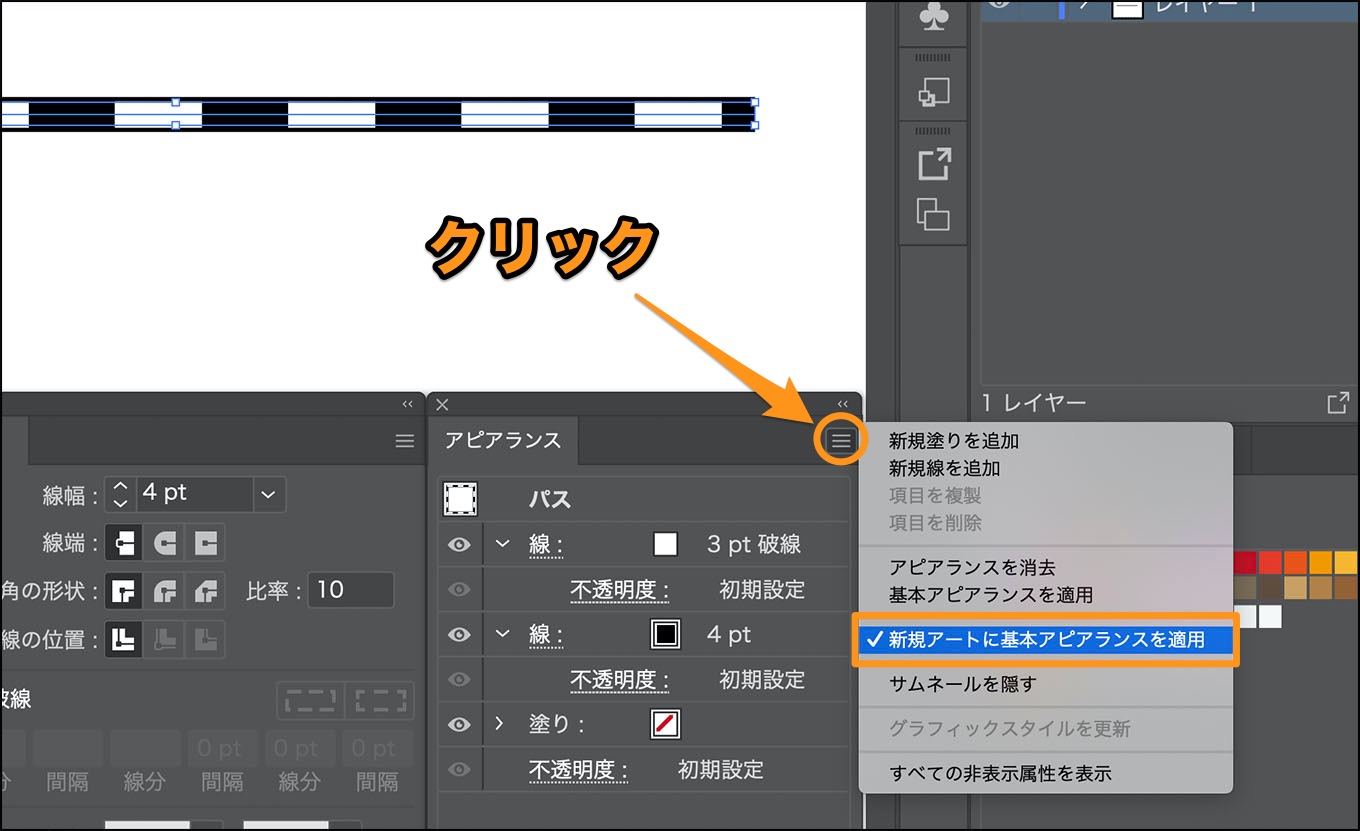Expand the 塗り fill row
This screenshot has height=831, width=1360.
click(500, 724)
